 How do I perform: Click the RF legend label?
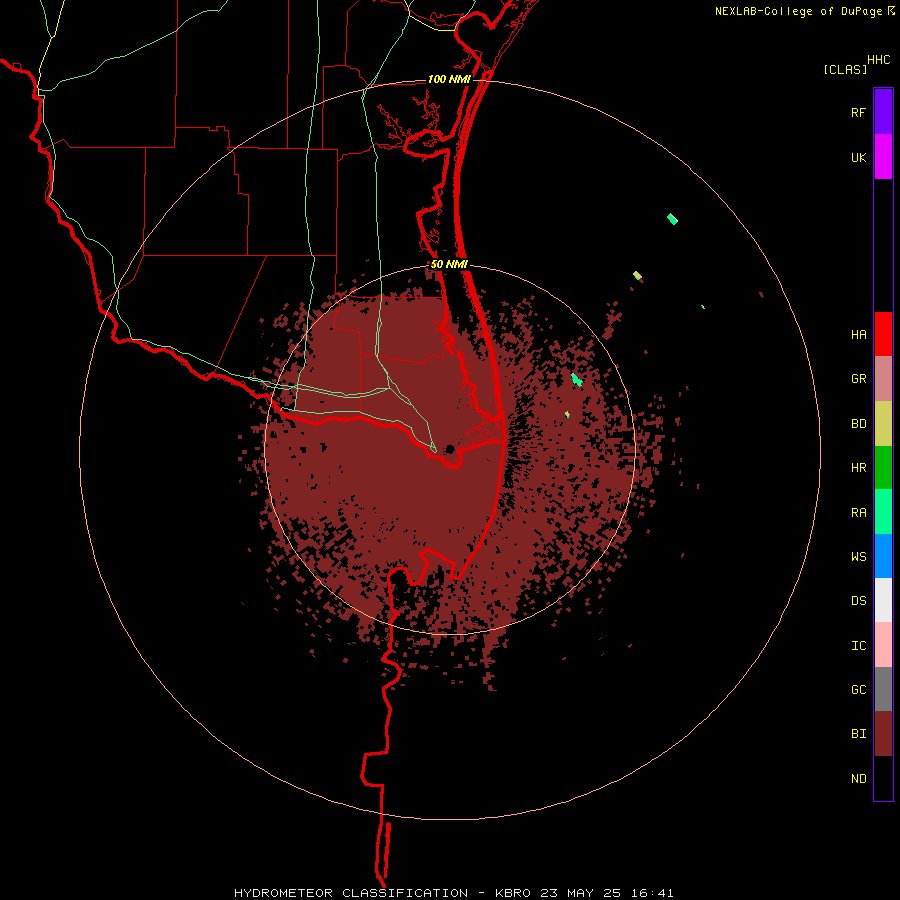click(858, 113)
